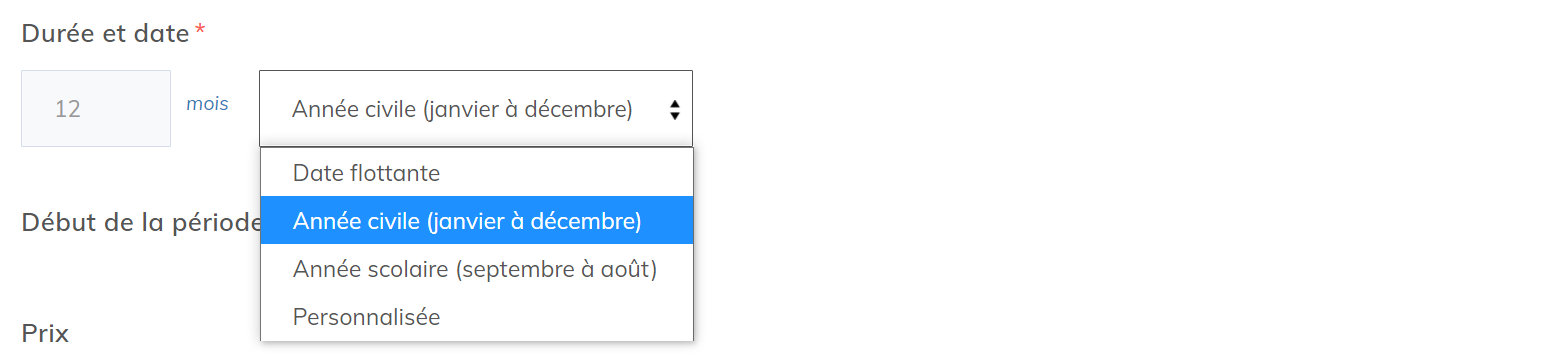Choose the school-year entry ending in 'août'
Image resolution: width=1552 pixels, height=360 pixels.
pos(477,269)
